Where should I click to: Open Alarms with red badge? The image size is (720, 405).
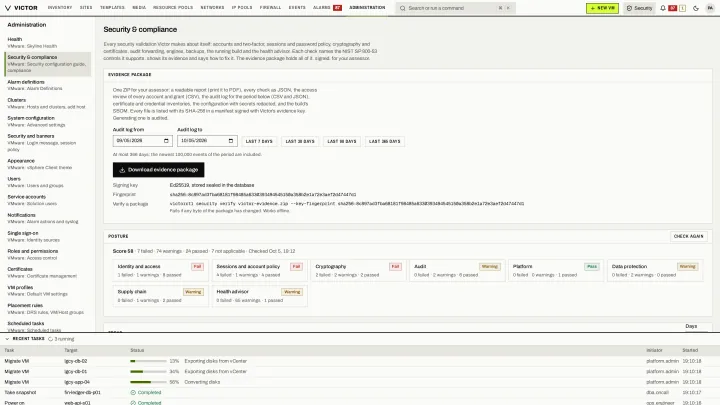tap(327, 8)
